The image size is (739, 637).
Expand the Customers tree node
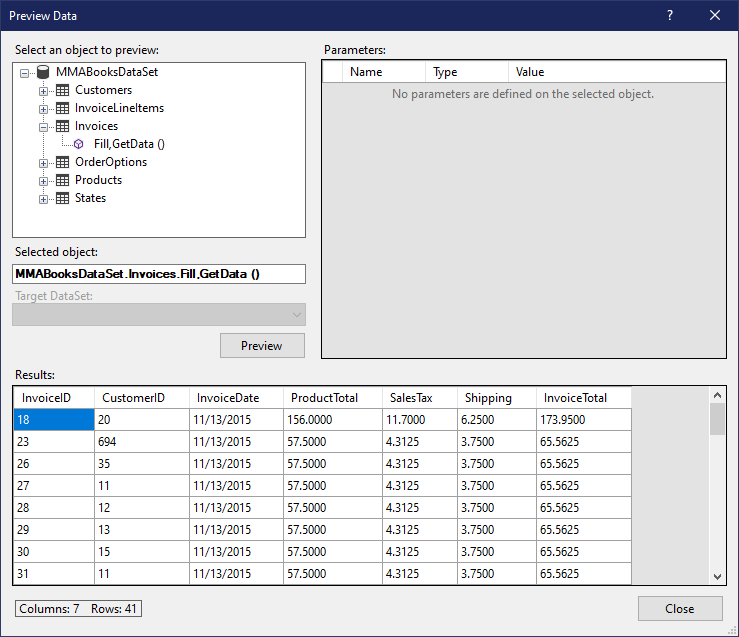43,91
